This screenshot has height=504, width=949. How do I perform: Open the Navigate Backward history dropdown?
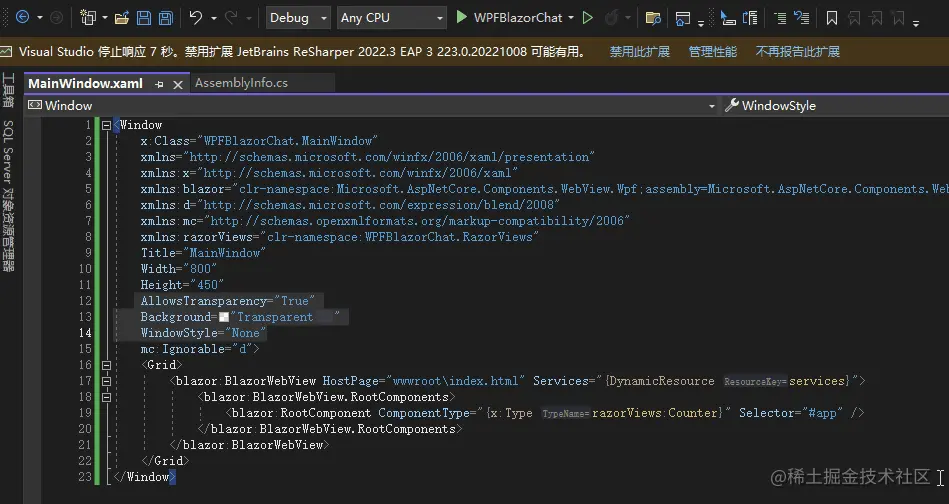(x=40, y=18)
